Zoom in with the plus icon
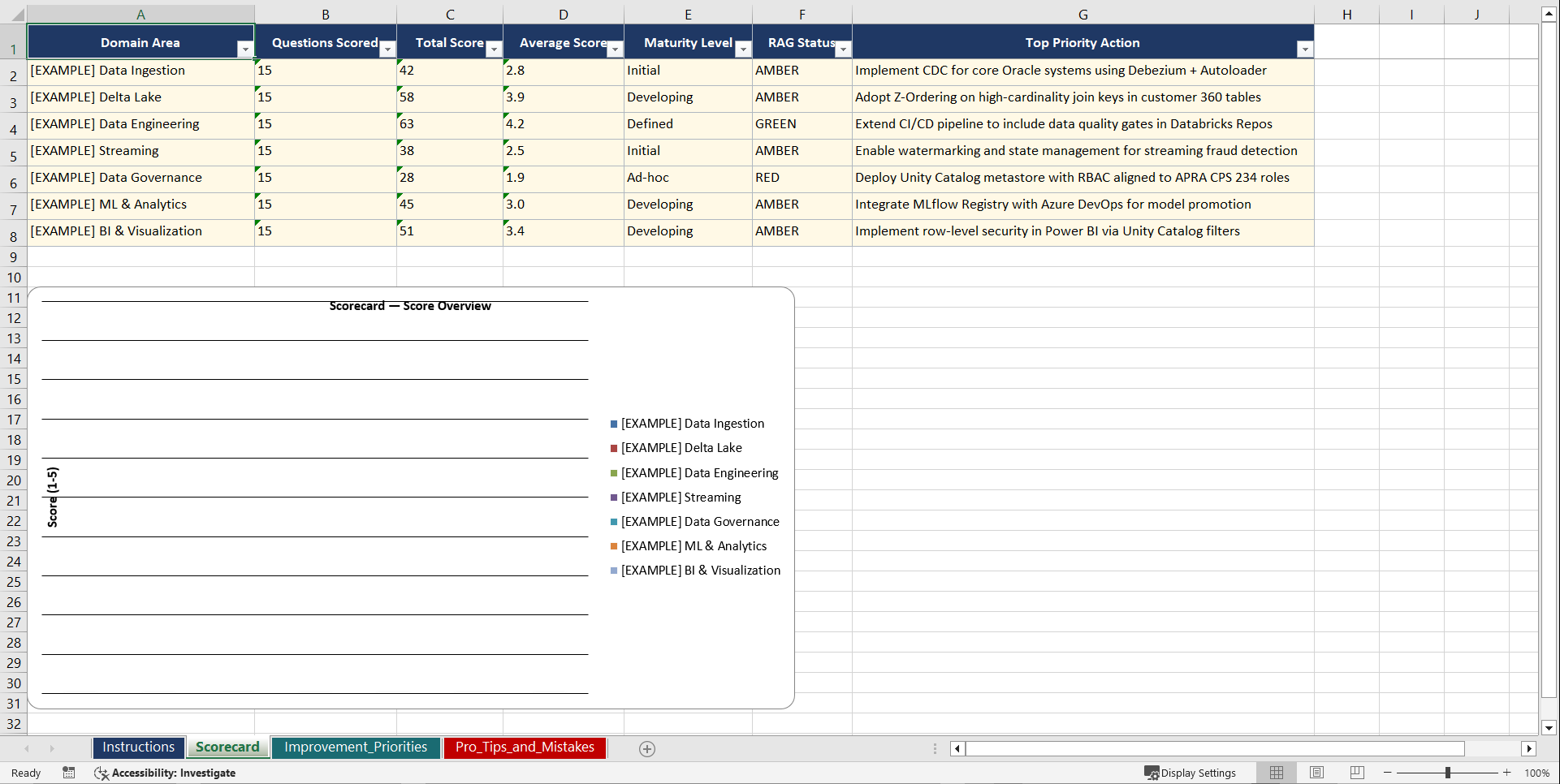Screen dimensions: 1560x784 [1506, 773]
